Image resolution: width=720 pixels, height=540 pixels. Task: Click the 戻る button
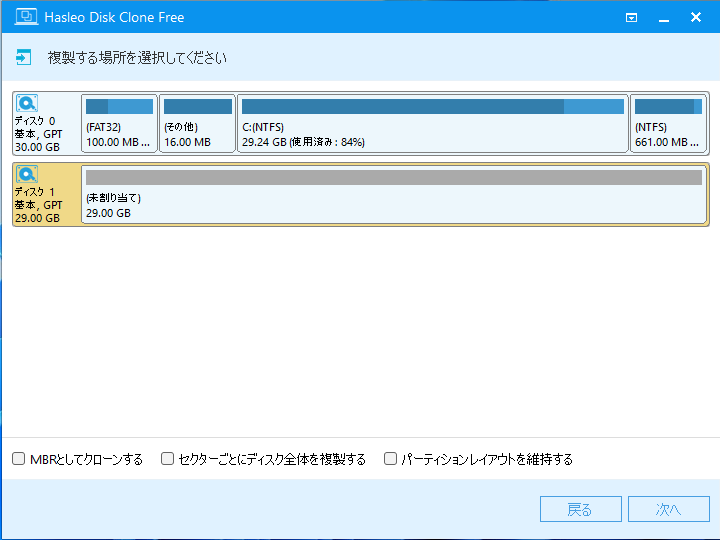(580, 509)
